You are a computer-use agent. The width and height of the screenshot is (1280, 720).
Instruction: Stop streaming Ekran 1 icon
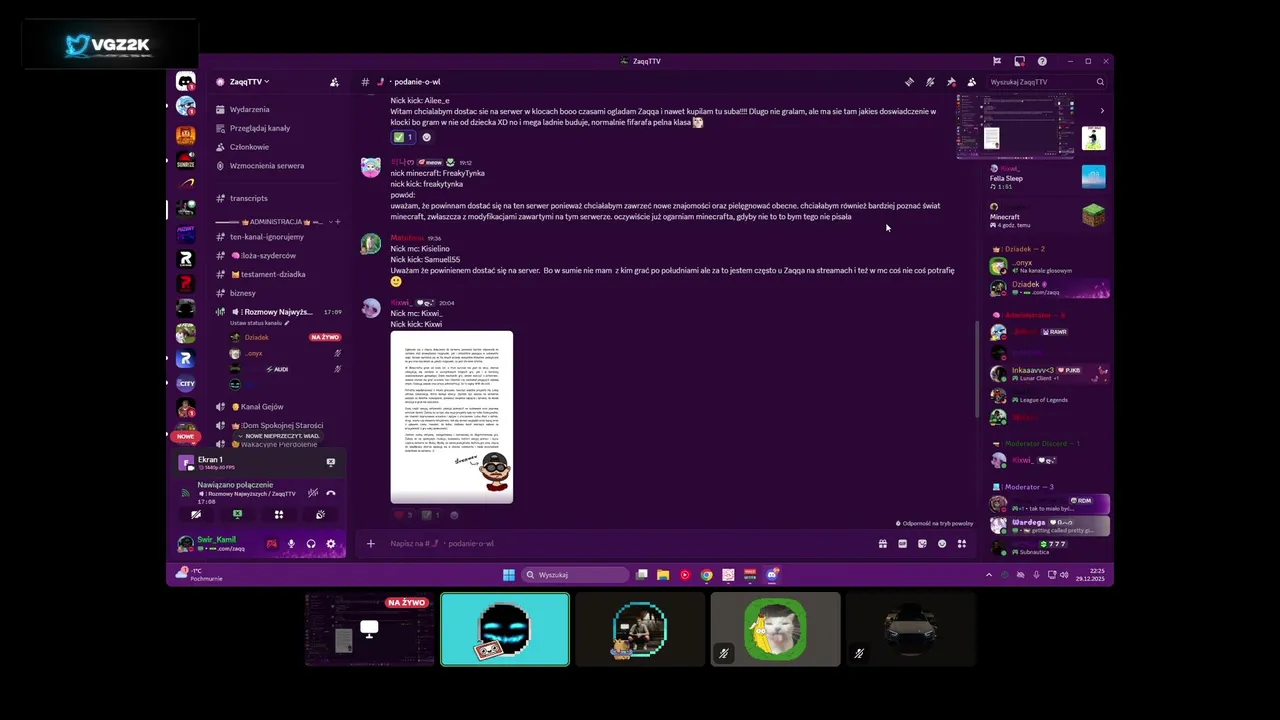click(331, 463)
